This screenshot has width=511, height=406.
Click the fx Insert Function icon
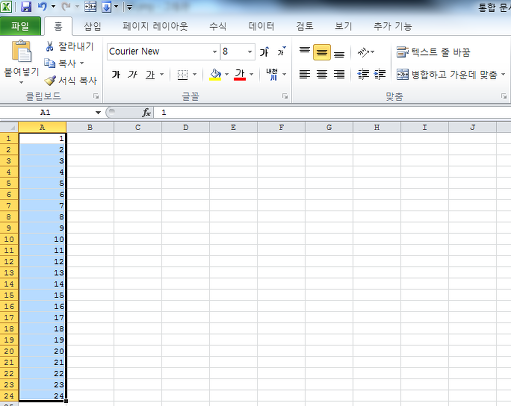coord(146,112)
